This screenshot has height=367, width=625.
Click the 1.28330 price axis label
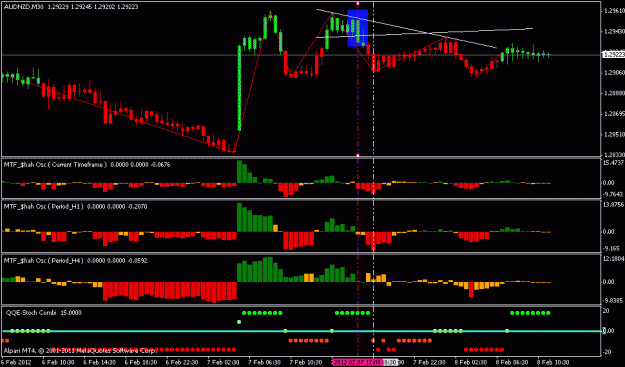pos(614,155)
